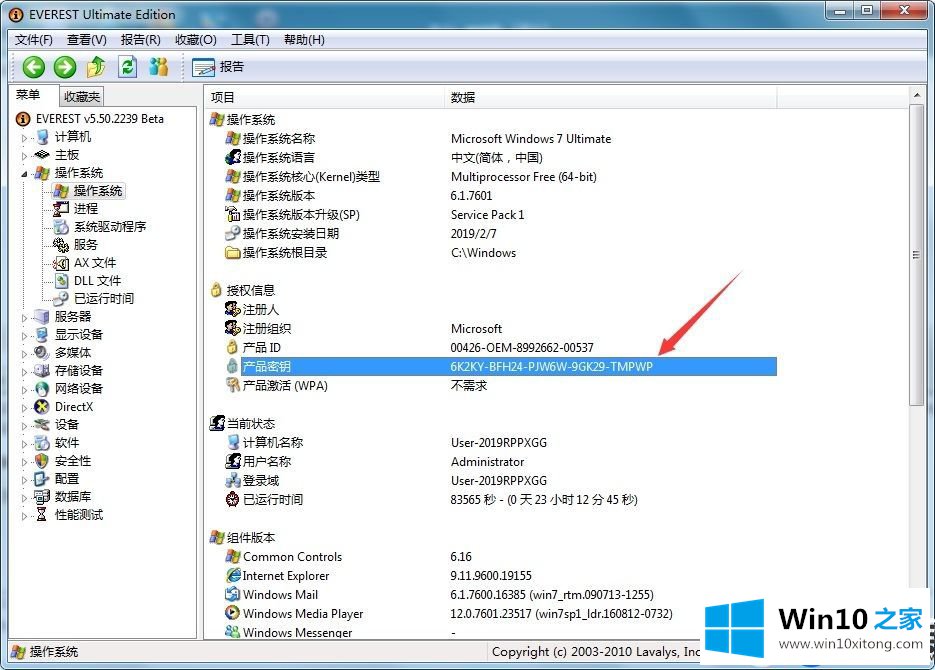The width and height of the screenshot is (935, 670).
Task: Click the Internet Explorer icon in list
Action: [233, 575]
